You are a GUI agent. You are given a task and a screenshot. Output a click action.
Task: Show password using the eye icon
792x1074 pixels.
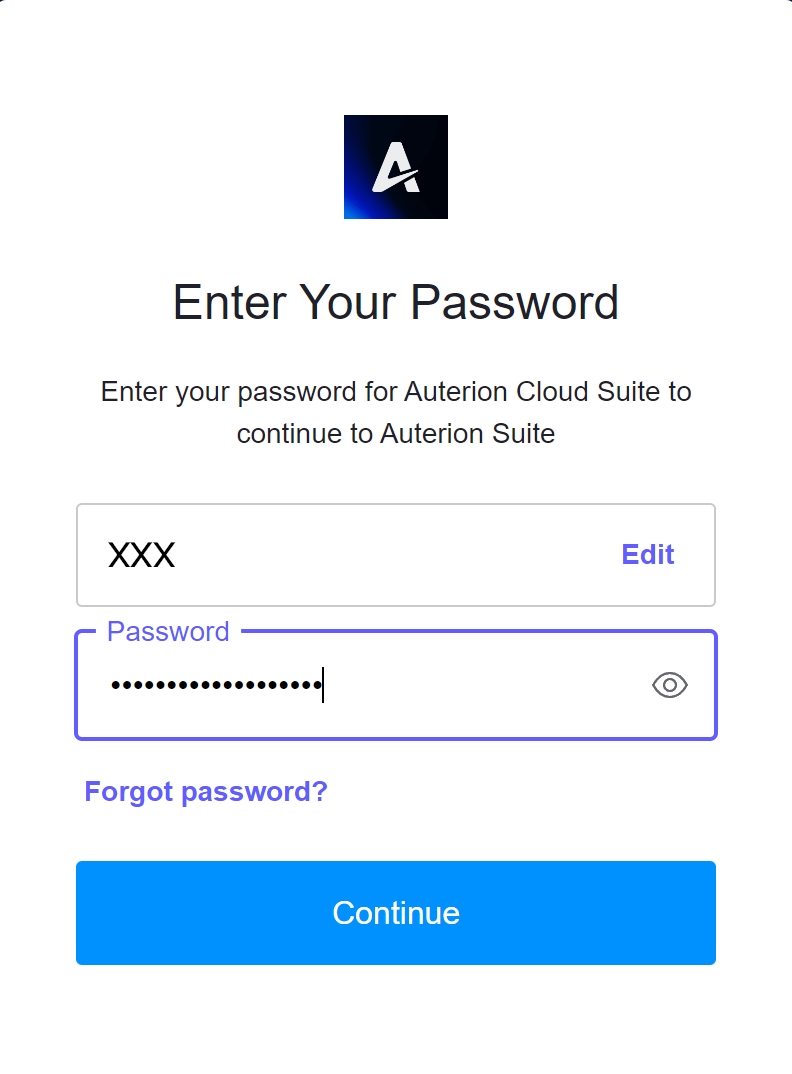[x=669, y=685]
